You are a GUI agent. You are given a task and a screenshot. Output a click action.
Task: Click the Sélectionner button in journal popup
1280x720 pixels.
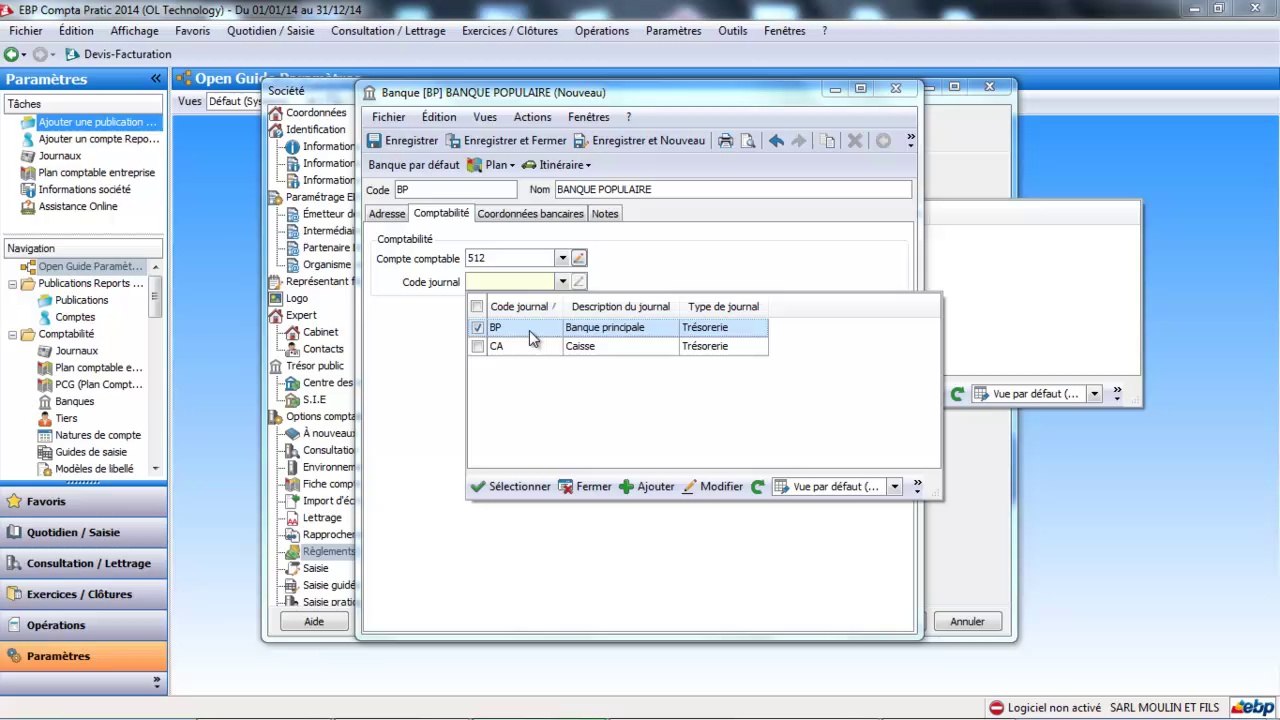point(510,487)
